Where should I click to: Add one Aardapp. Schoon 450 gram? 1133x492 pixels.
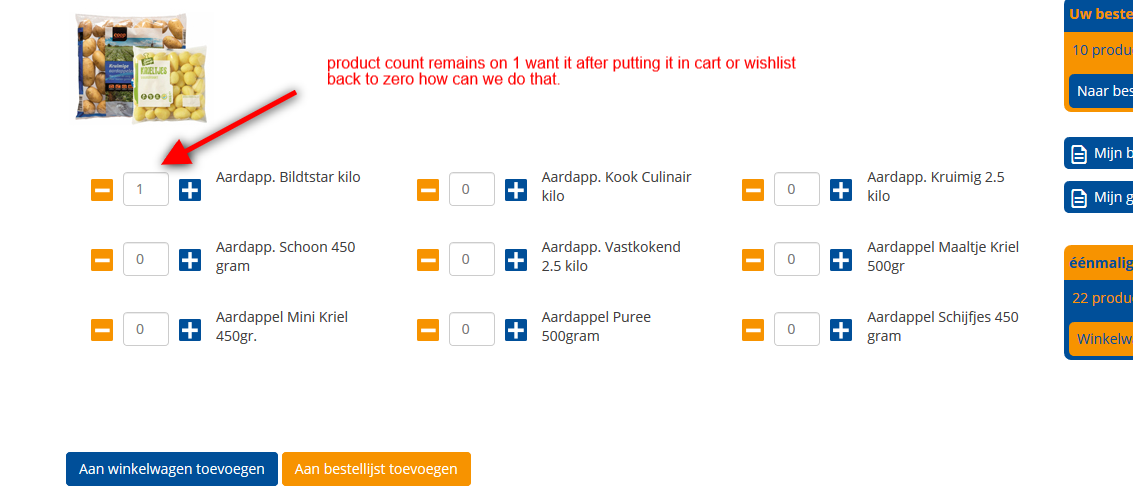190,259
